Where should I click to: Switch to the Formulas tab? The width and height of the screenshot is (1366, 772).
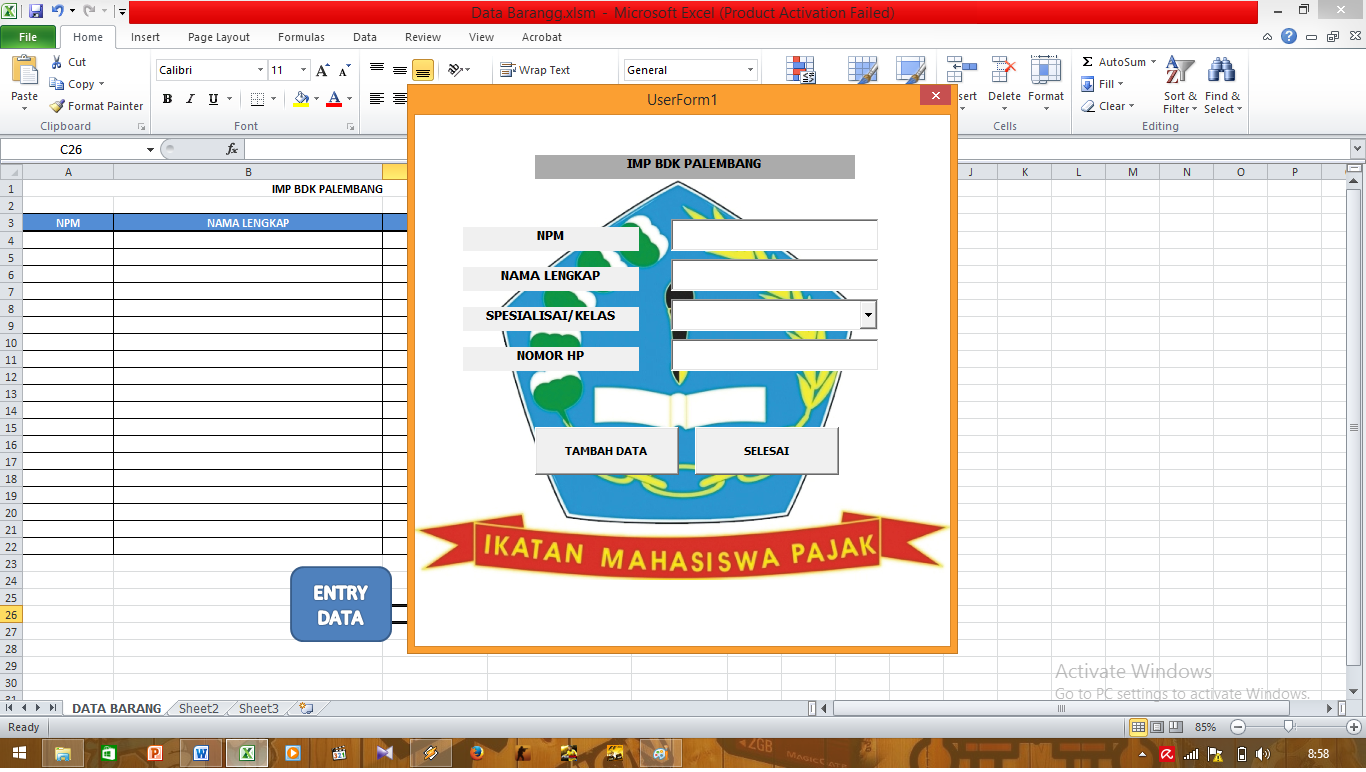301,37
